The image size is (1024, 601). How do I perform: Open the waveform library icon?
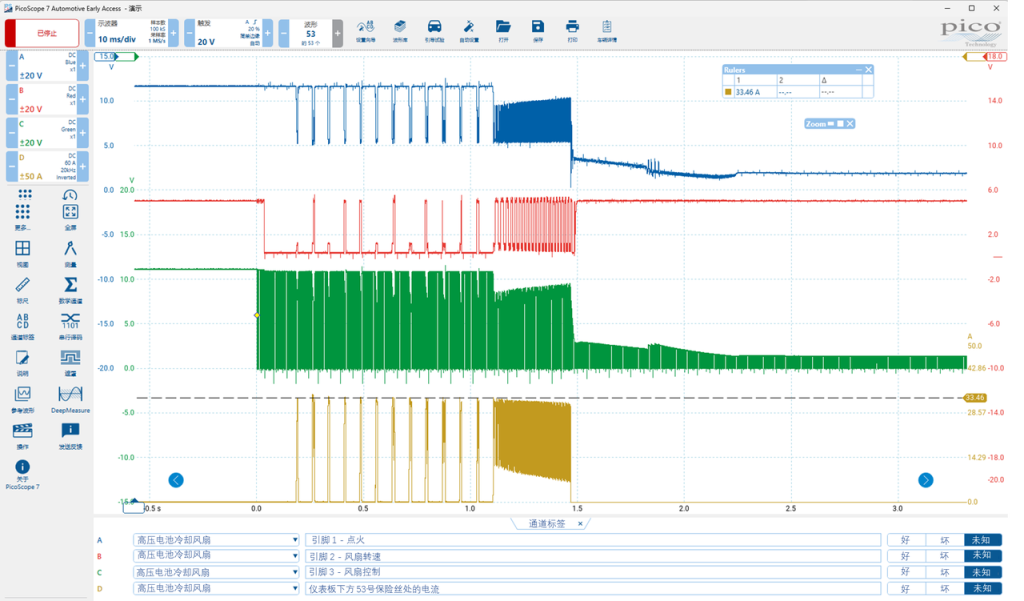pos(400,30)
